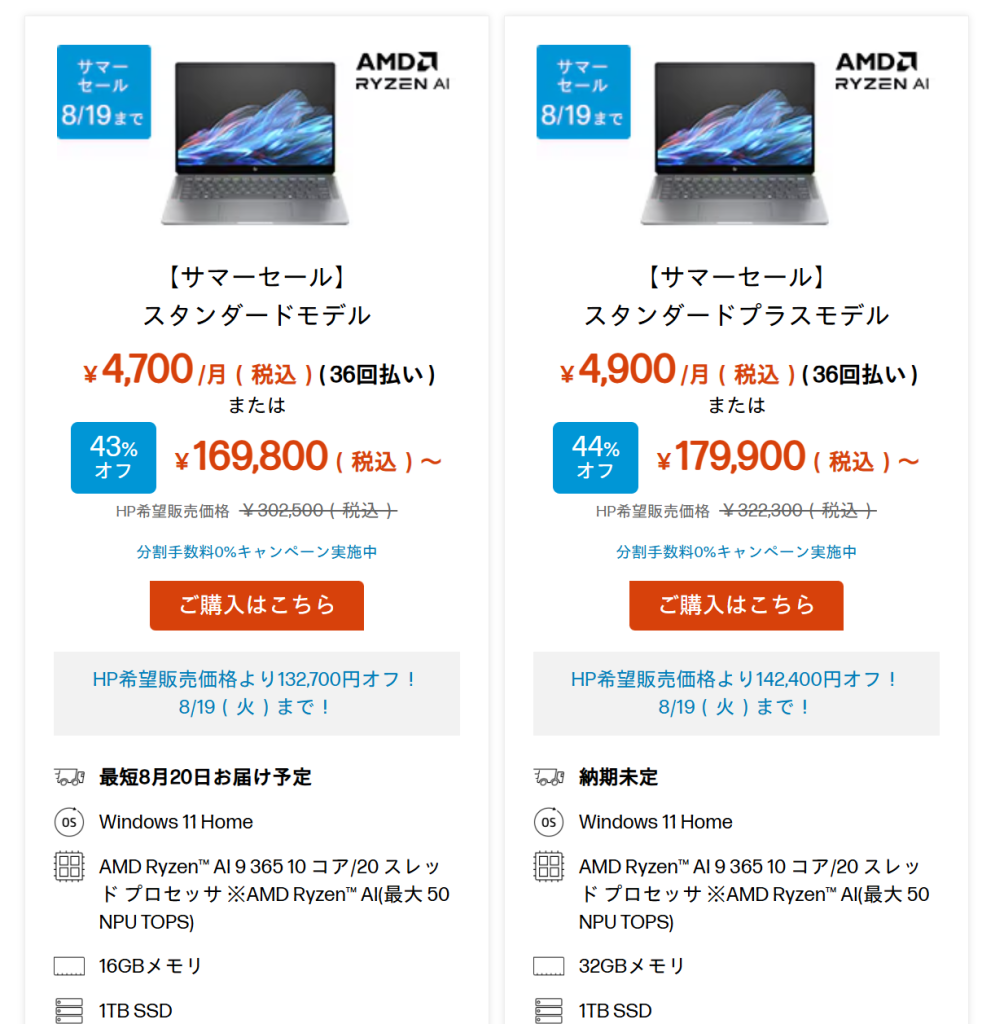Click the delivery truck icon in Standard model
Image resolution: width=982 pixels, height=1024 pixels.
click(69, 777)
